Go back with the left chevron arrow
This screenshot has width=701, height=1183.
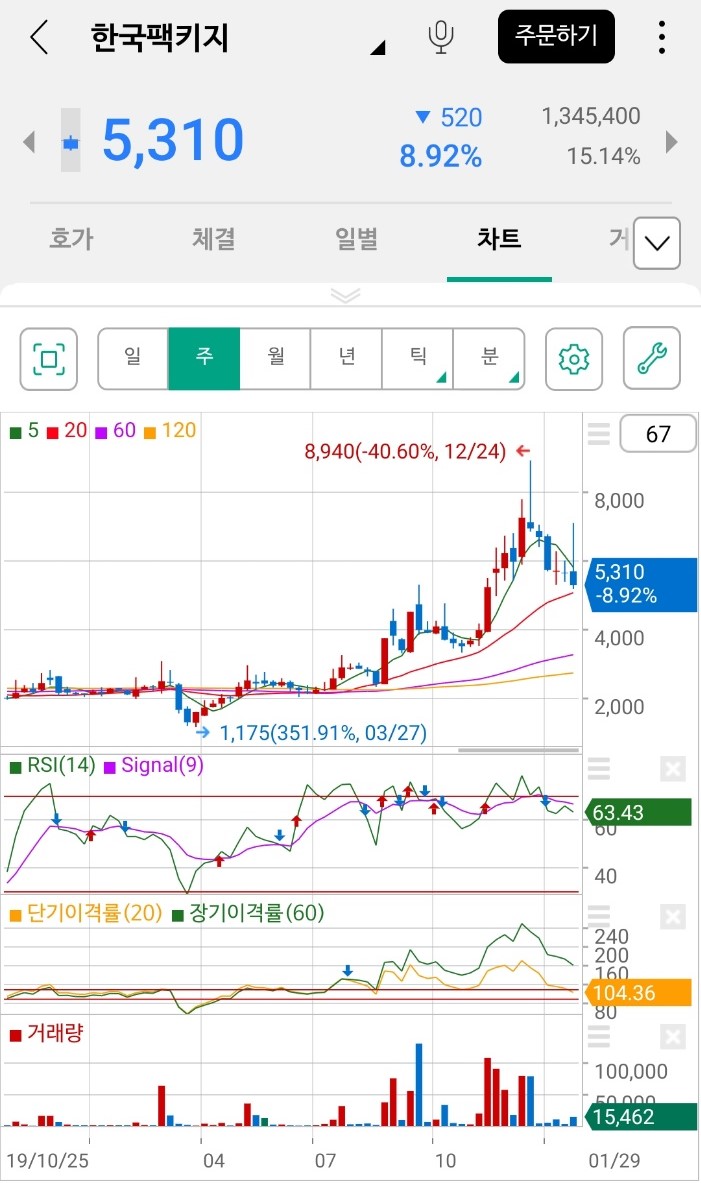39,37
